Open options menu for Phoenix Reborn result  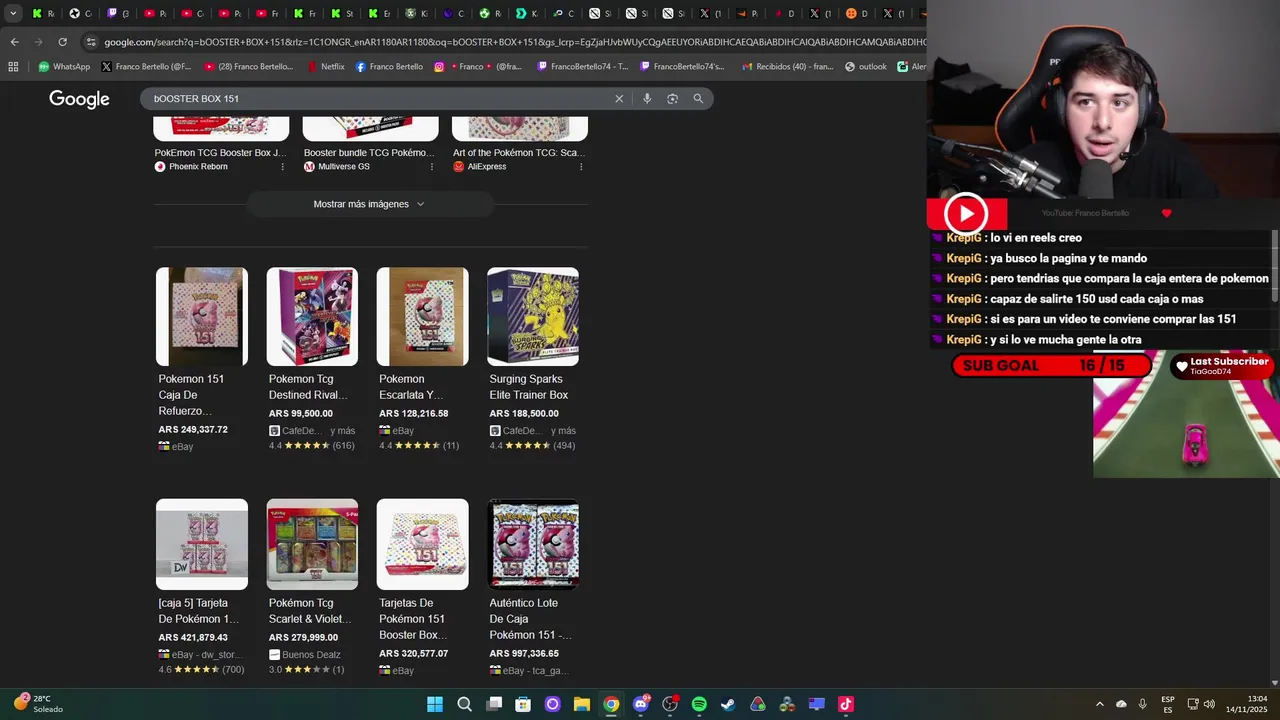[282, 167]
